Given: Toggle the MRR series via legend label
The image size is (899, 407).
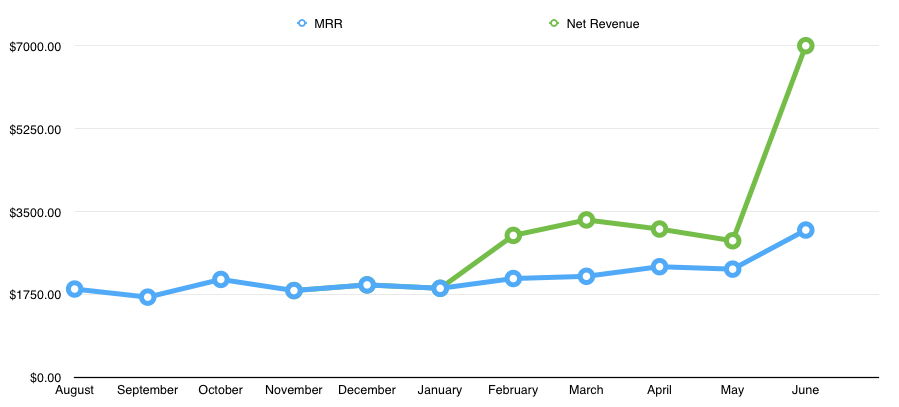Looking at the screenshot, I should tap(329, 23).
